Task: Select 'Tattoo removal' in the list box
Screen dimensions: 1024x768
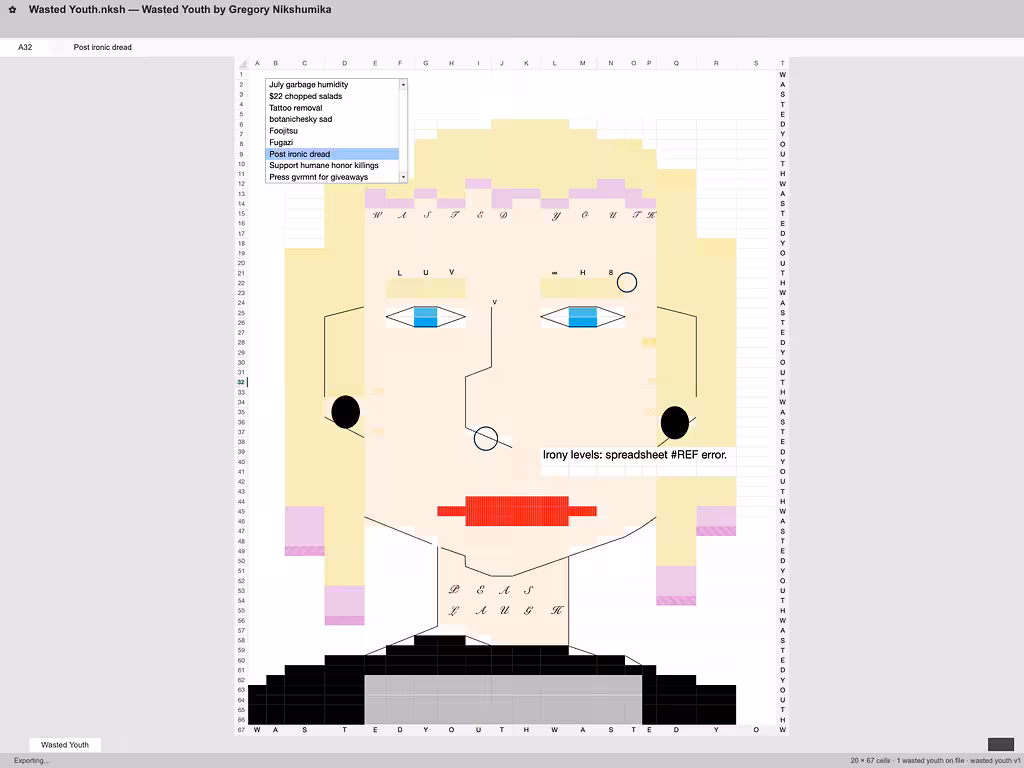Action: 332,108
